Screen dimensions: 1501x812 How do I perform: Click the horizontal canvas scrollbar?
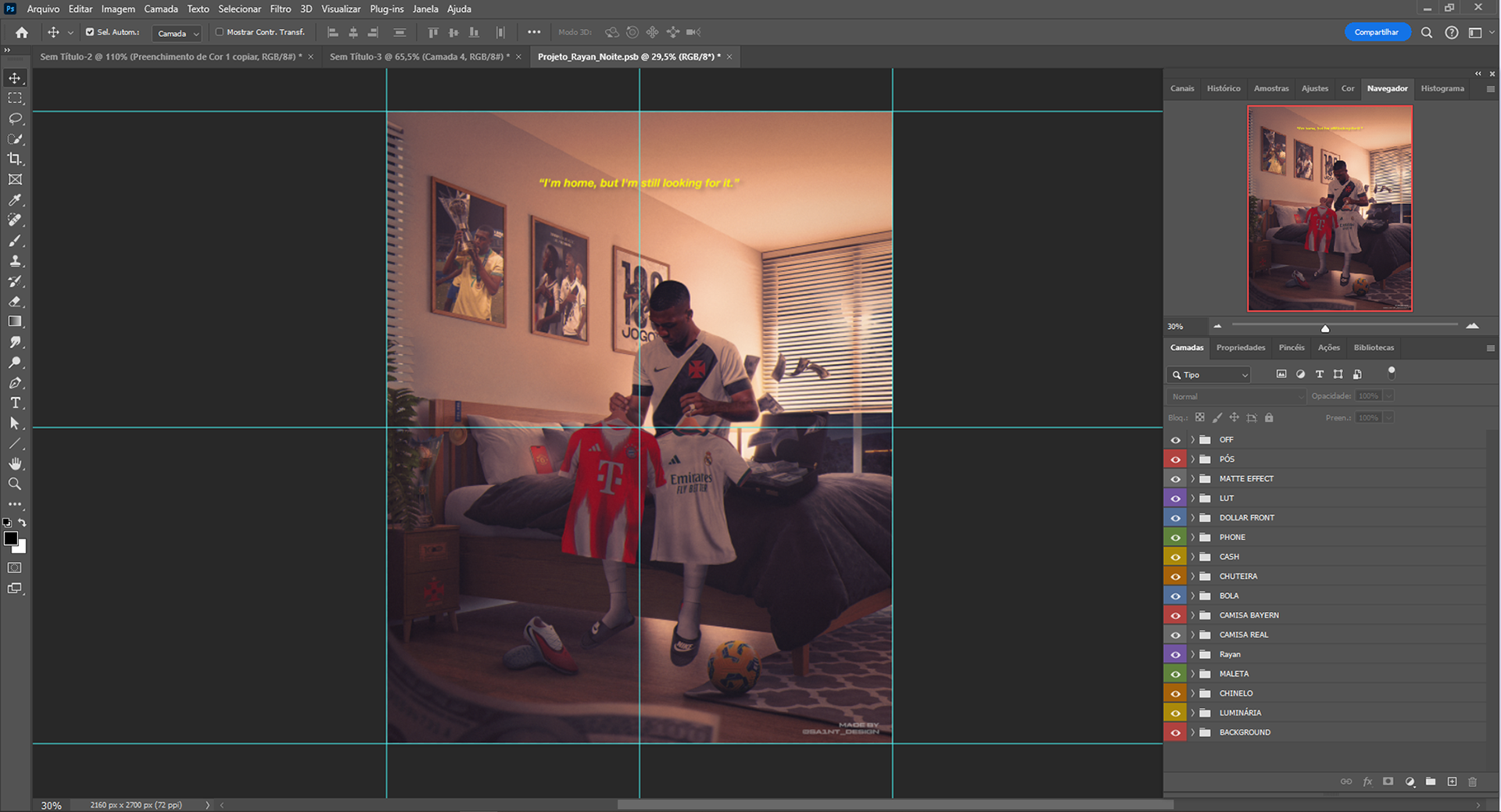click(895, 804)
